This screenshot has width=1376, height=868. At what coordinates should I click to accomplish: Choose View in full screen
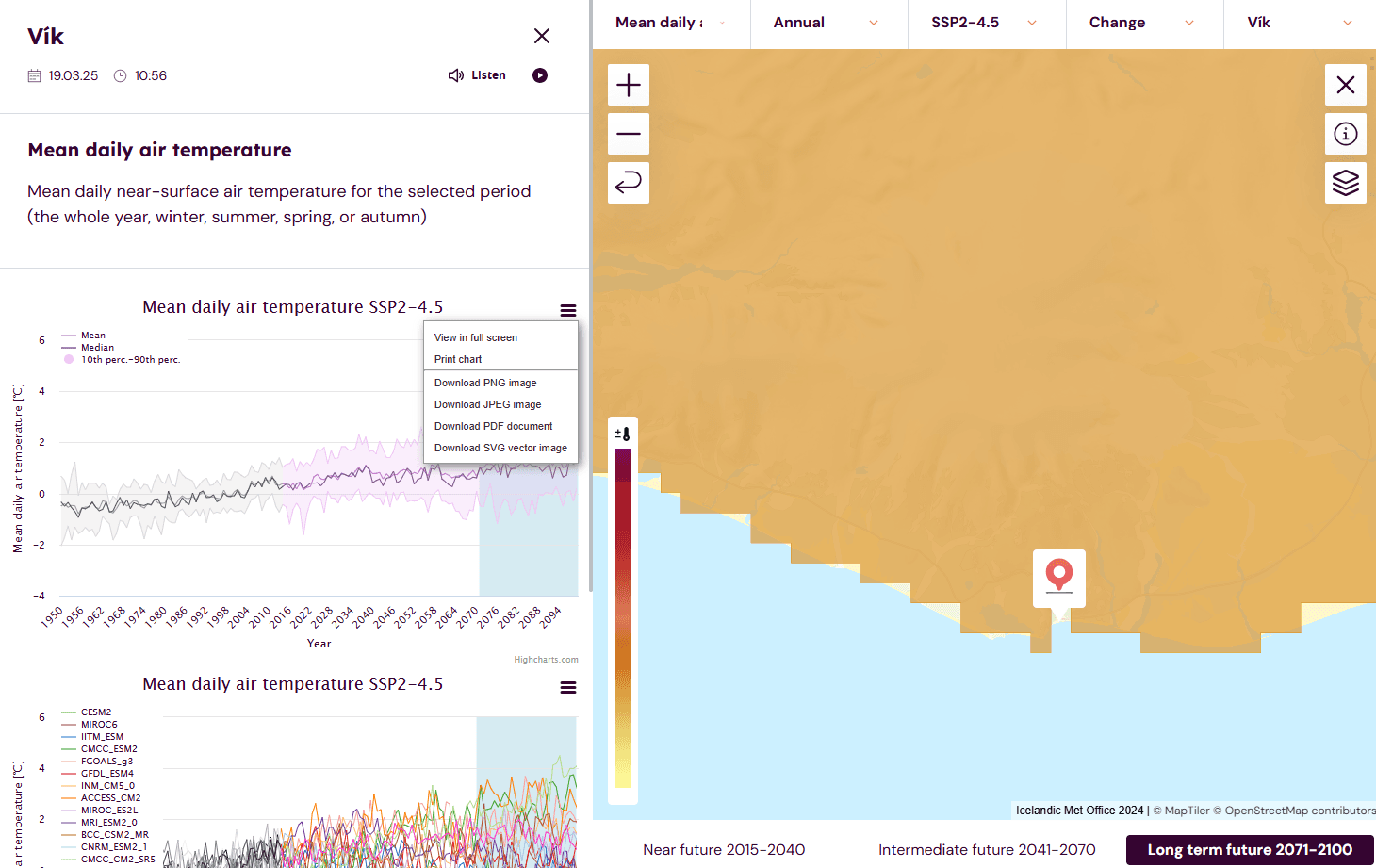click(476, 337)
